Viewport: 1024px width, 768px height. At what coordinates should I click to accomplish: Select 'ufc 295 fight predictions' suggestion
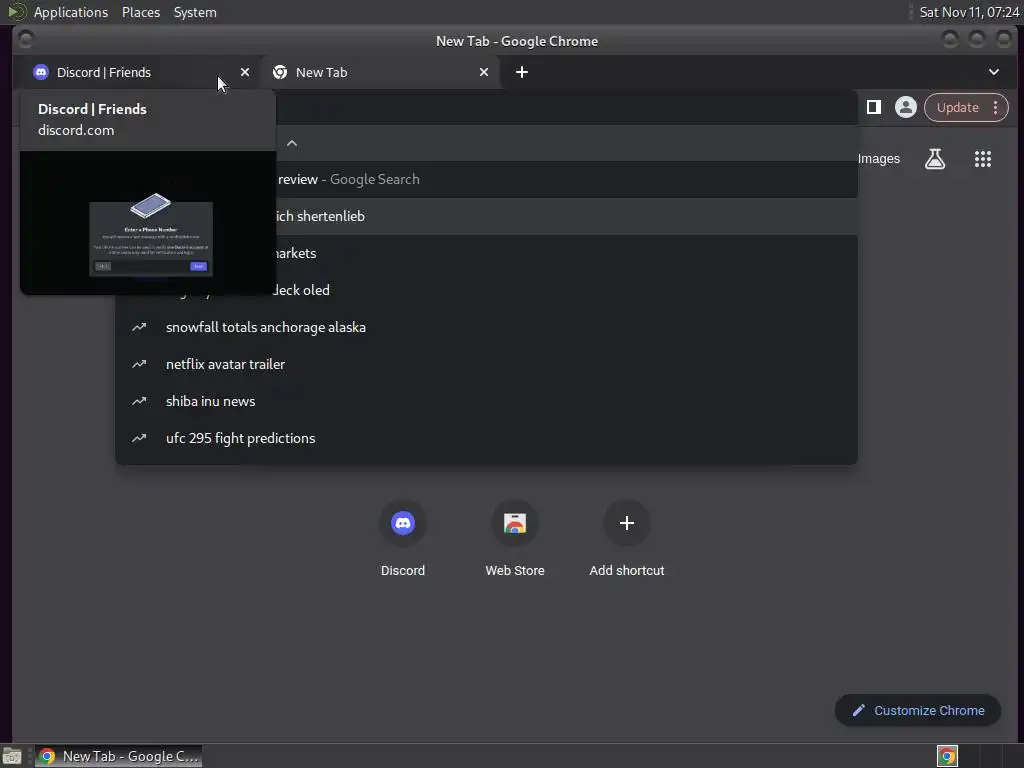pos(487,438)
